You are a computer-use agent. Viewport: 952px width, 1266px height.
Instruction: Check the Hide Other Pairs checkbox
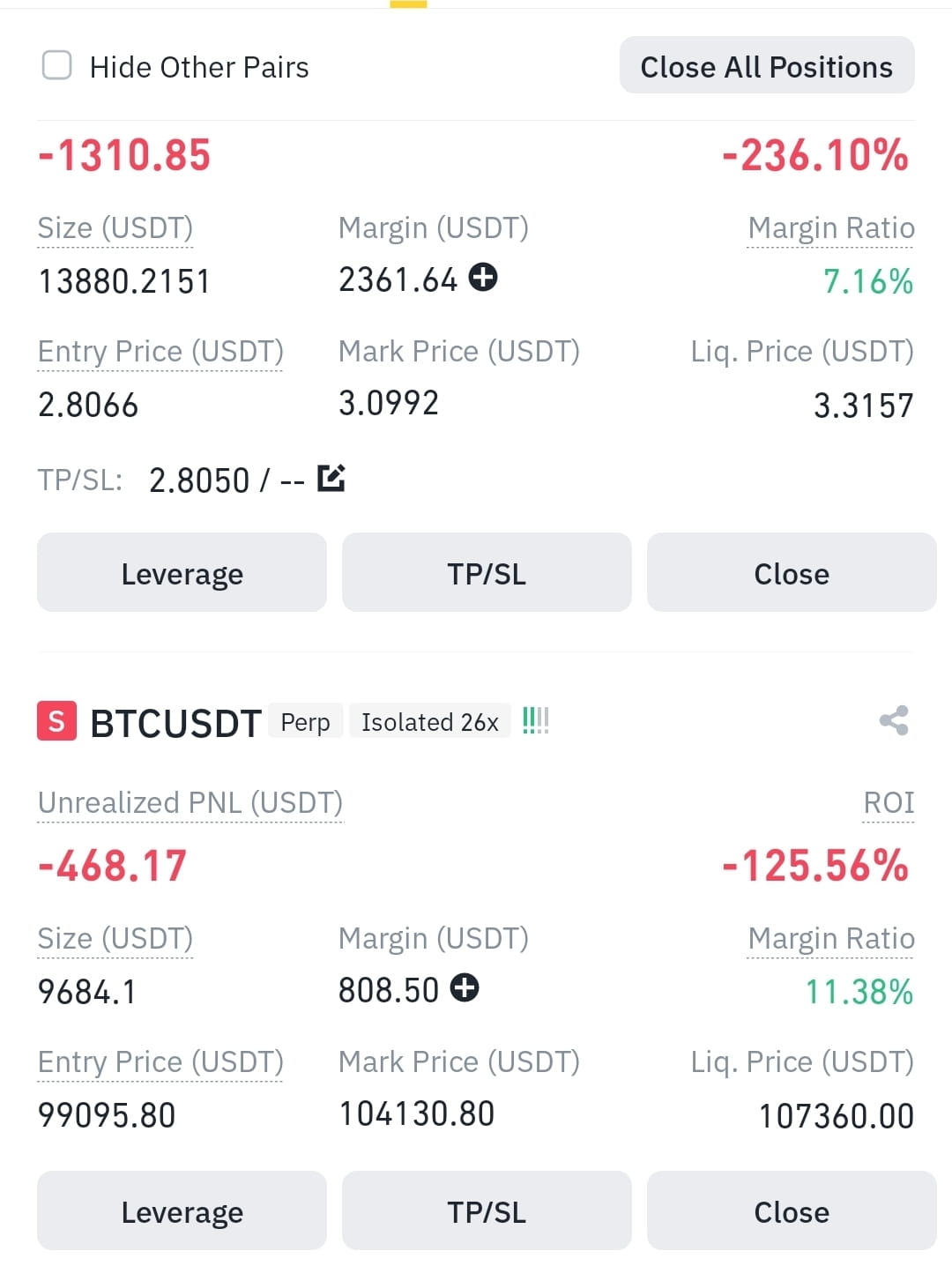pyautogui.click(x=57, y=65)
